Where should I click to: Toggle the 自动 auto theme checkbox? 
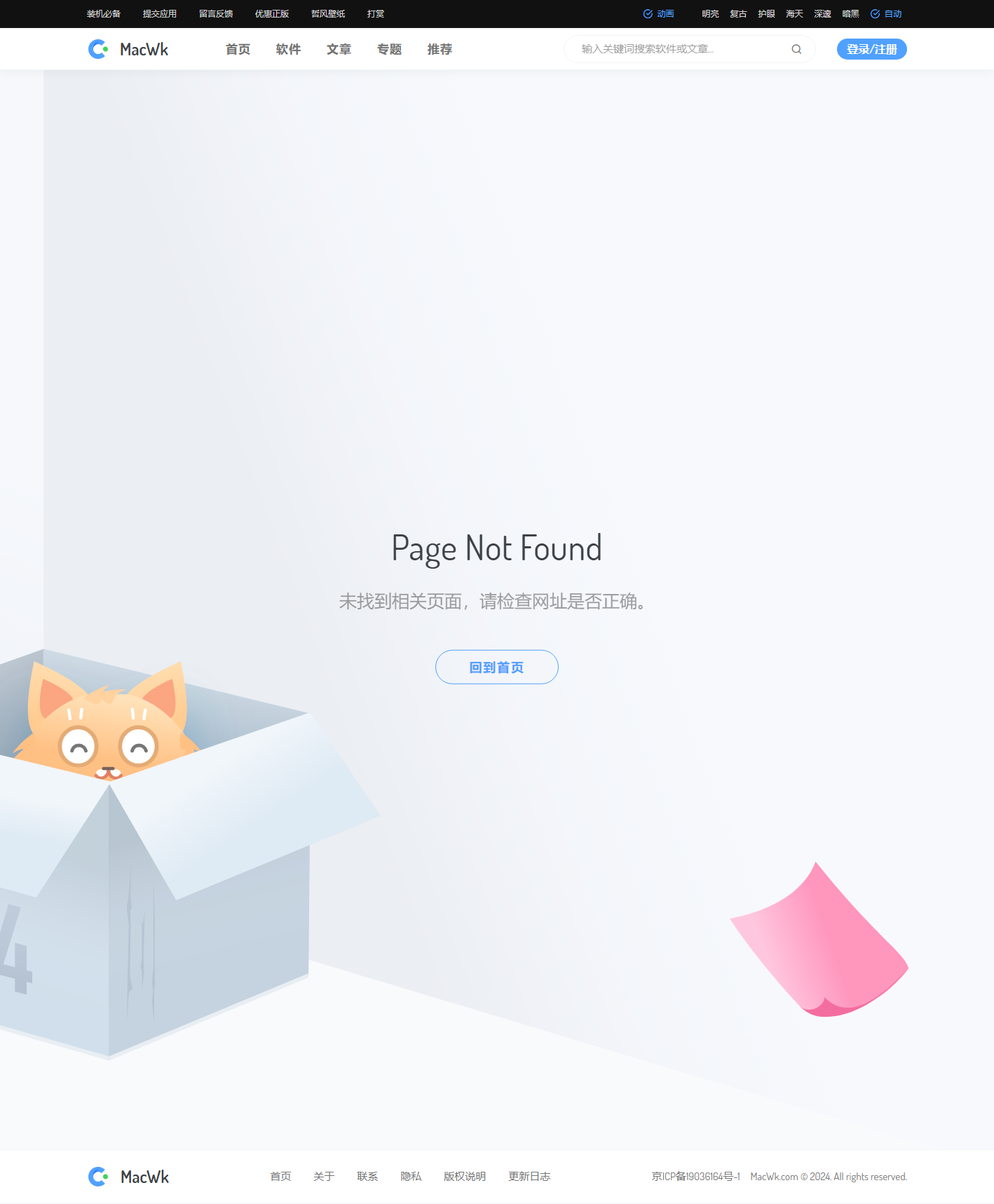point(886,14)
